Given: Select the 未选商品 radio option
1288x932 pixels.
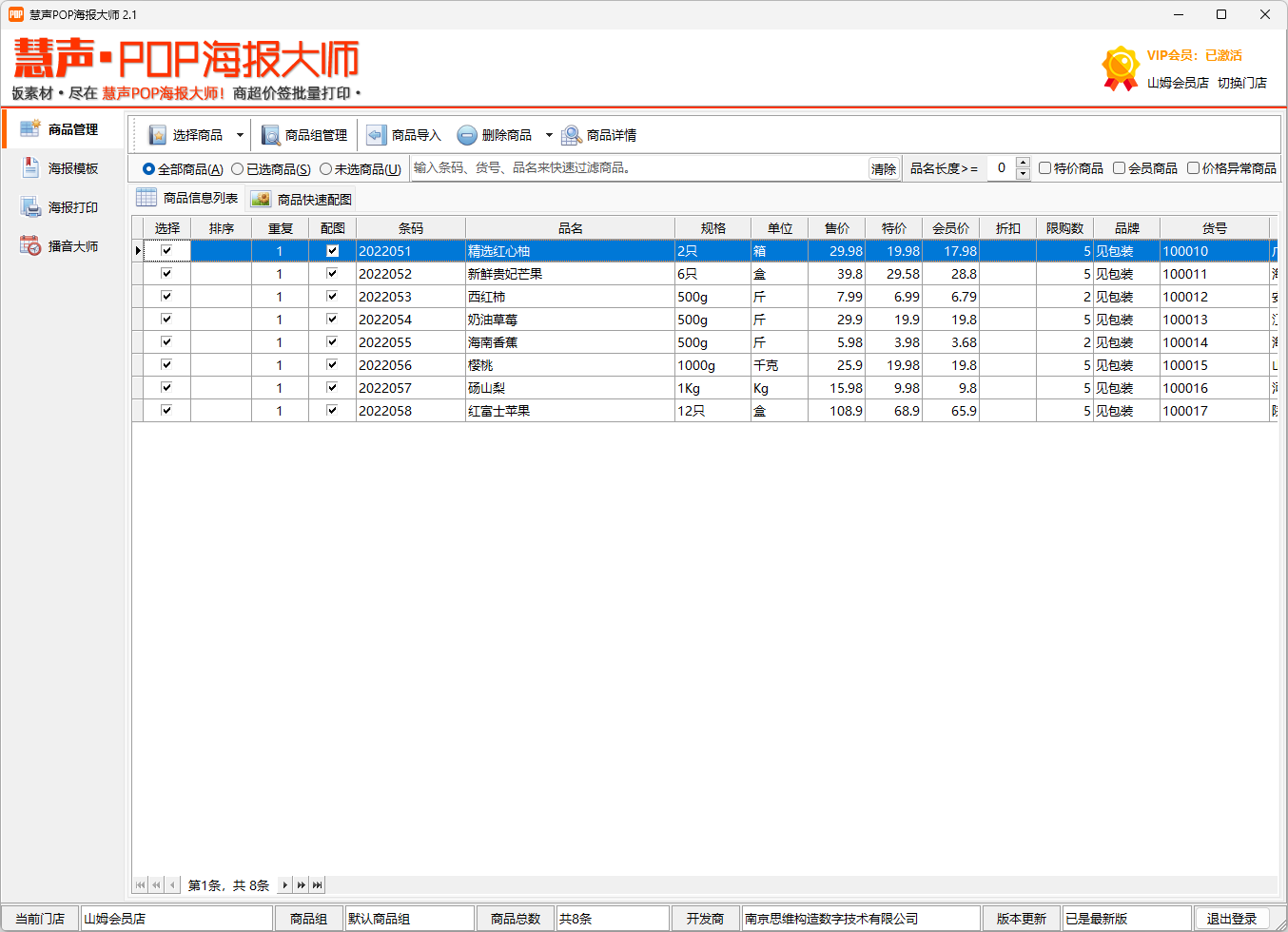Looking at the screenshot, I should tap(327, 167).
